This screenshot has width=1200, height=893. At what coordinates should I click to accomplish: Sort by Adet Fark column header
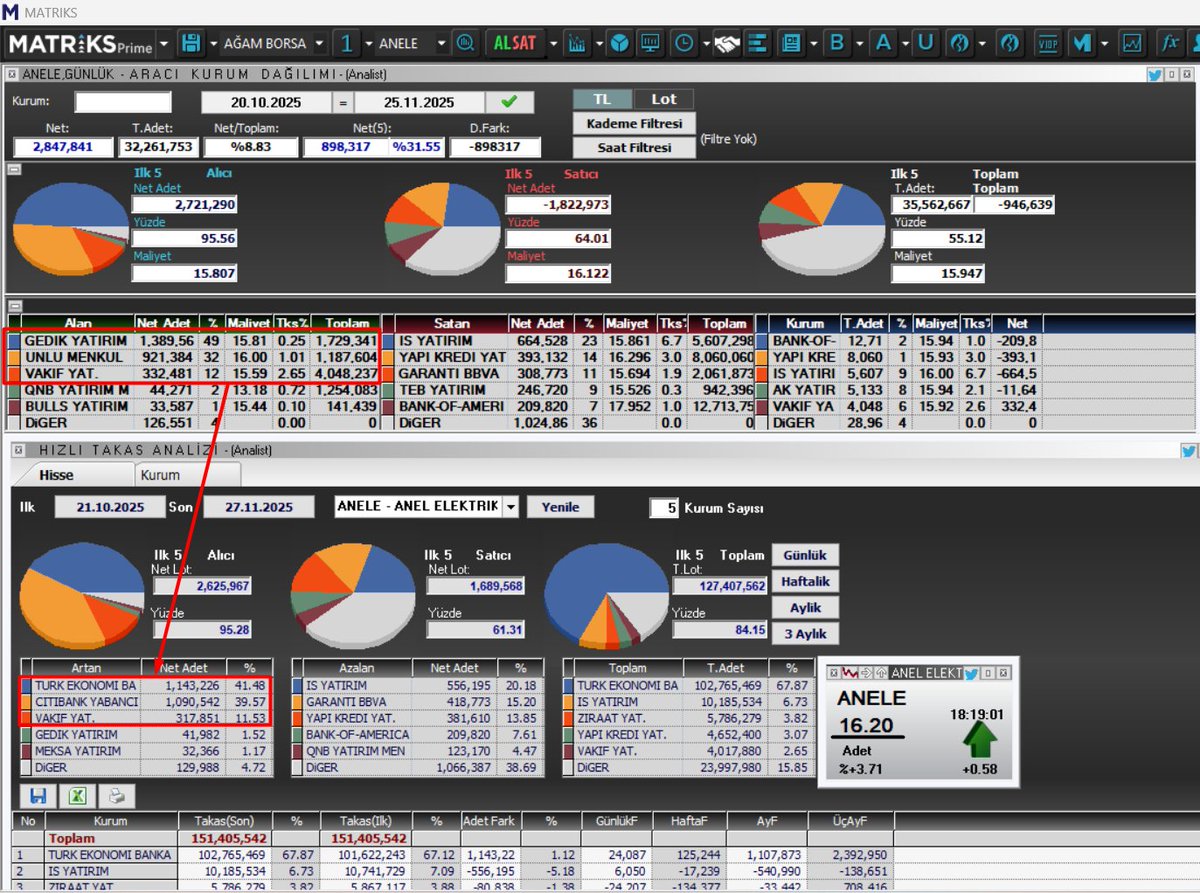(x=490, y=820)
